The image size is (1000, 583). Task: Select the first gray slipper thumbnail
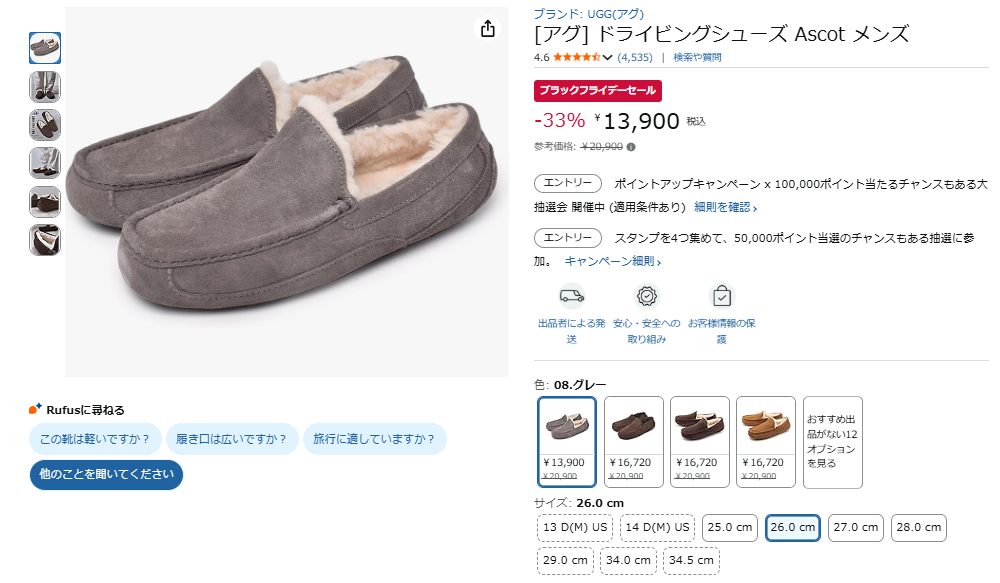click(x=45, y=47)
